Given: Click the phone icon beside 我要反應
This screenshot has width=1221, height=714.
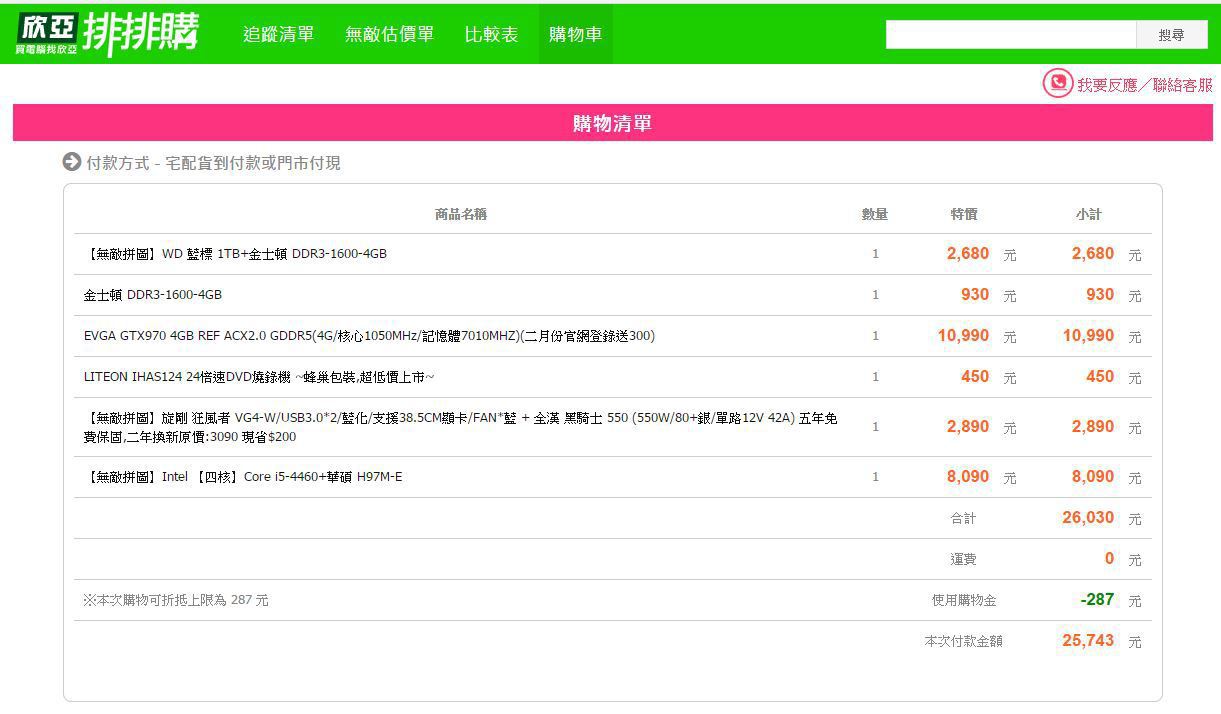Looking at the screenshot, I should click(1057, 83).
